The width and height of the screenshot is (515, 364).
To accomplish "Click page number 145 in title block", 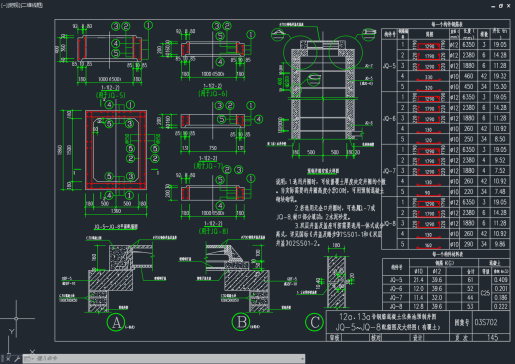I will (492, 337).
